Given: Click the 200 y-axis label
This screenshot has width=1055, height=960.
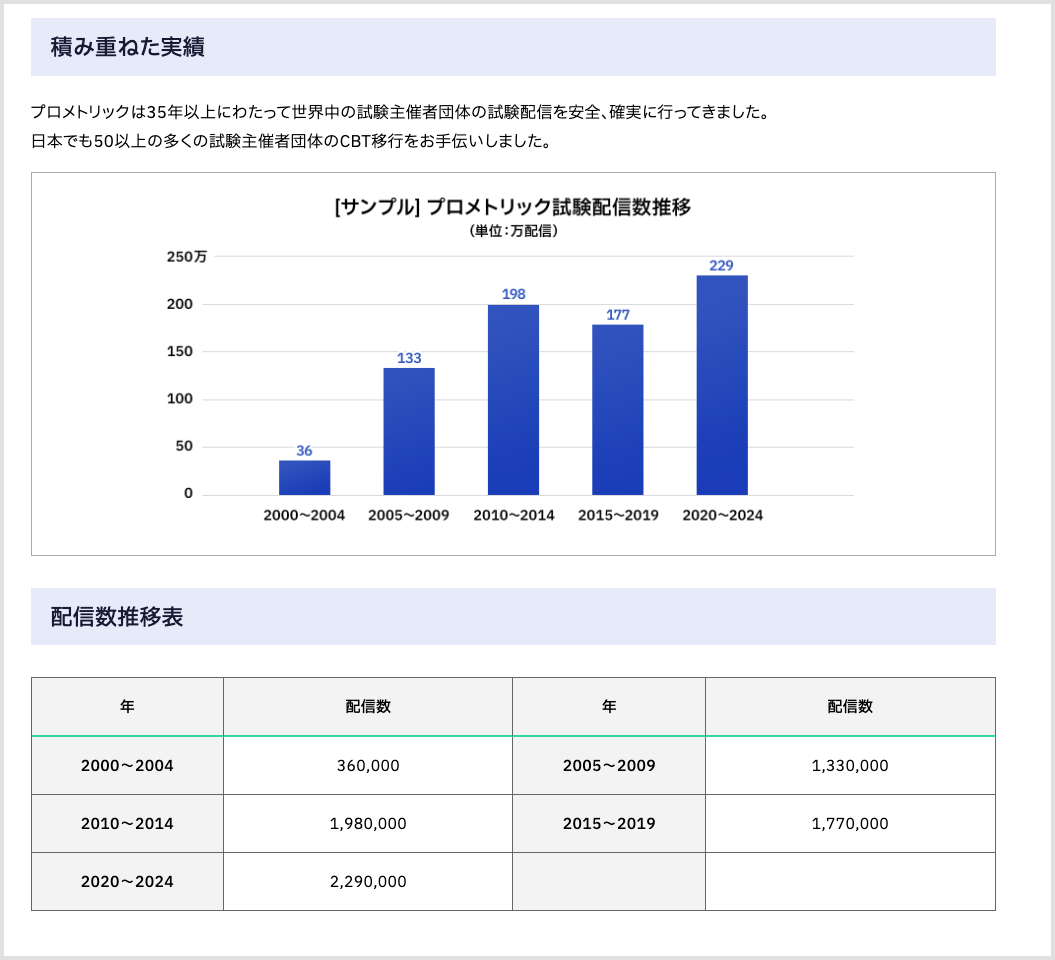Looking at the screenshot, I should (x=180, y=304).
